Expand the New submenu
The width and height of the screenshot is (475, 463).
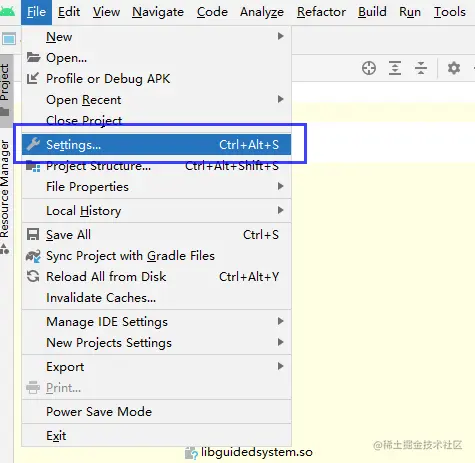(x=156, y=37)
